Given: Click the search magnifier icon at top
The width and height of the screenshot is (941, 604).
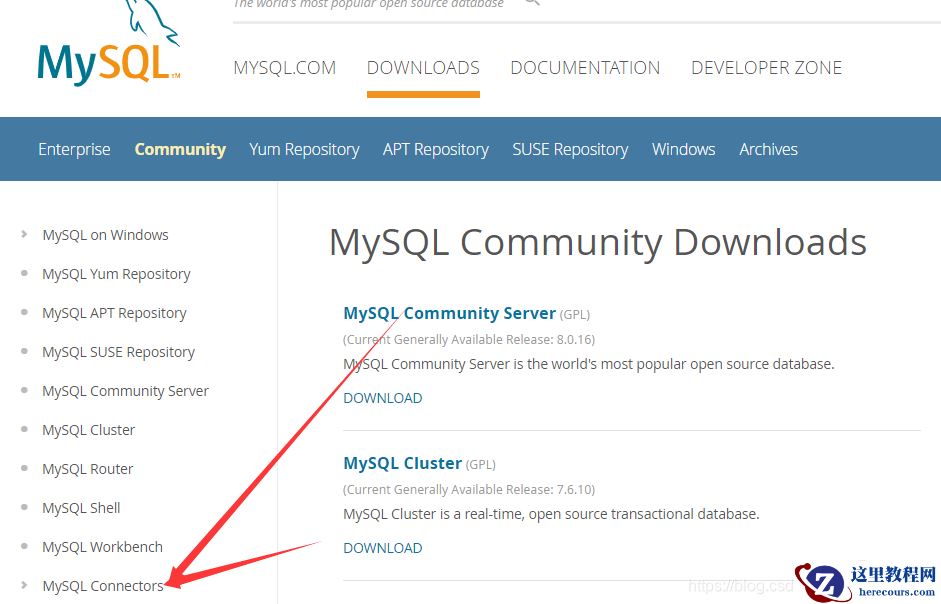Looking at the screenshot, I should [532, 2].
